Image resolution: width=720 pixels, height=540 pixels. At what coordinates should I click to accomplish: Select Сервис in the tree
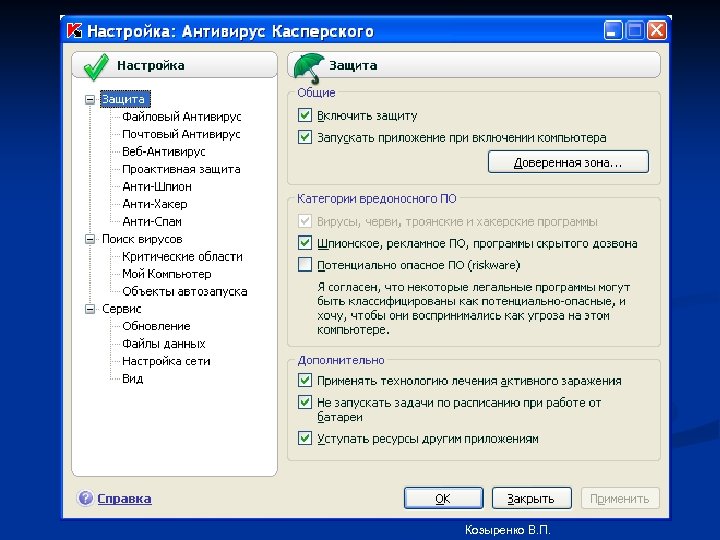pyautogui.click(x=122, y=309)
